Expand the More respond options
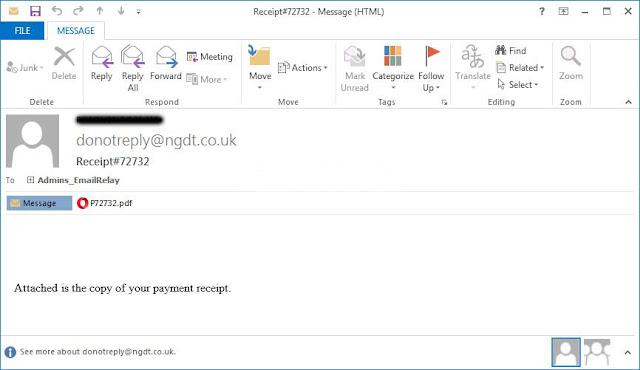Screen dimensions: 640x370 point(207,79)
